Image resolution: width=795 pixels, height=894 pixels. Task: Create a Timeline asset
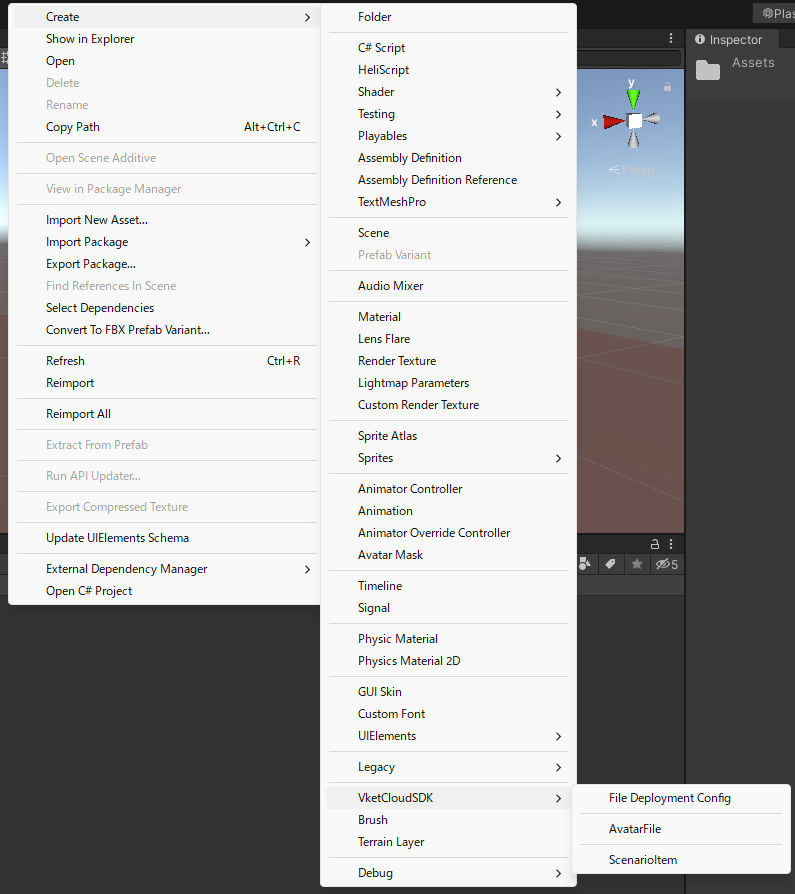point(448,586)
